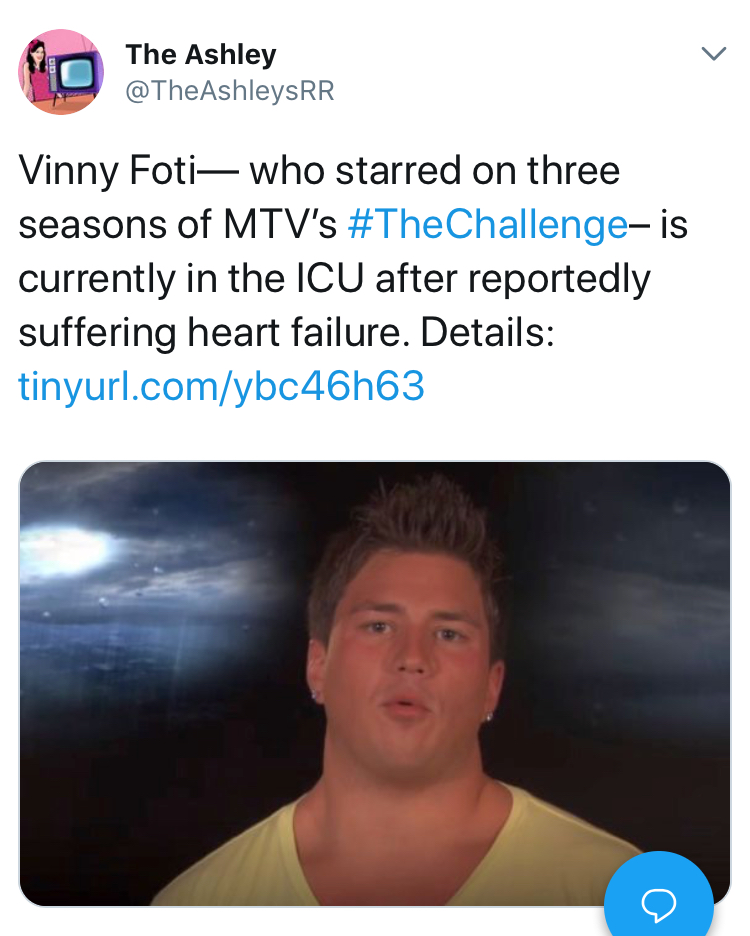Tap the blue reply bubble floating button
The height and width of the screenshot is (936, 750).
[x=659, y=894]
